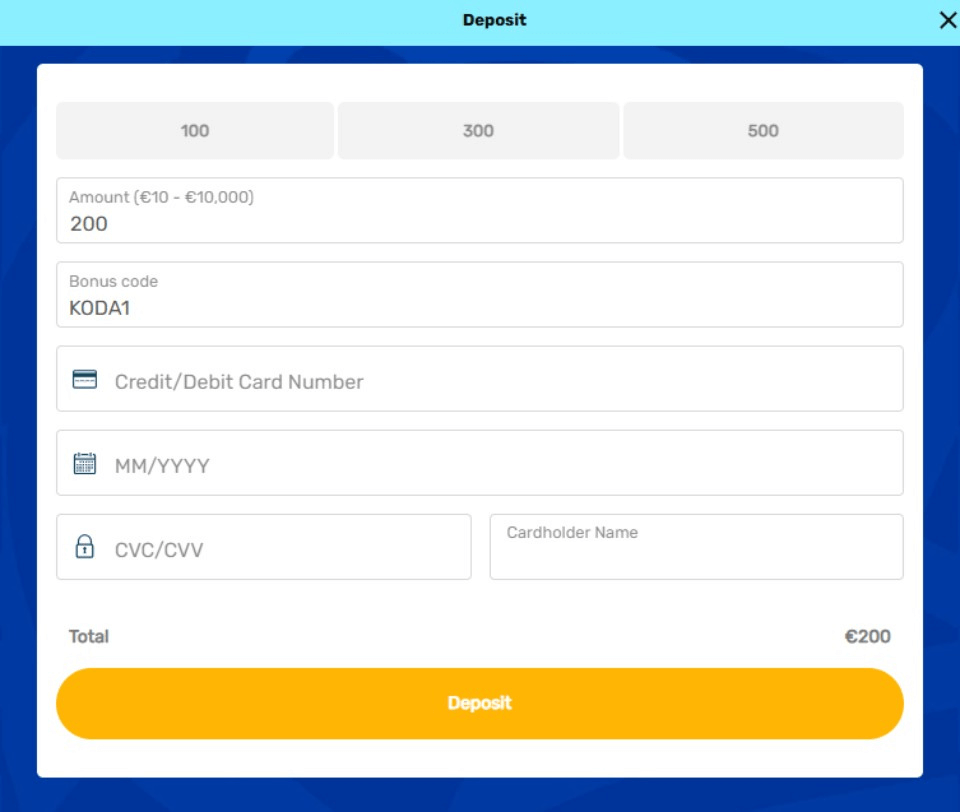Choose the 300 preset amount
The image size is (960, 812).
click(x=478, y=131)
